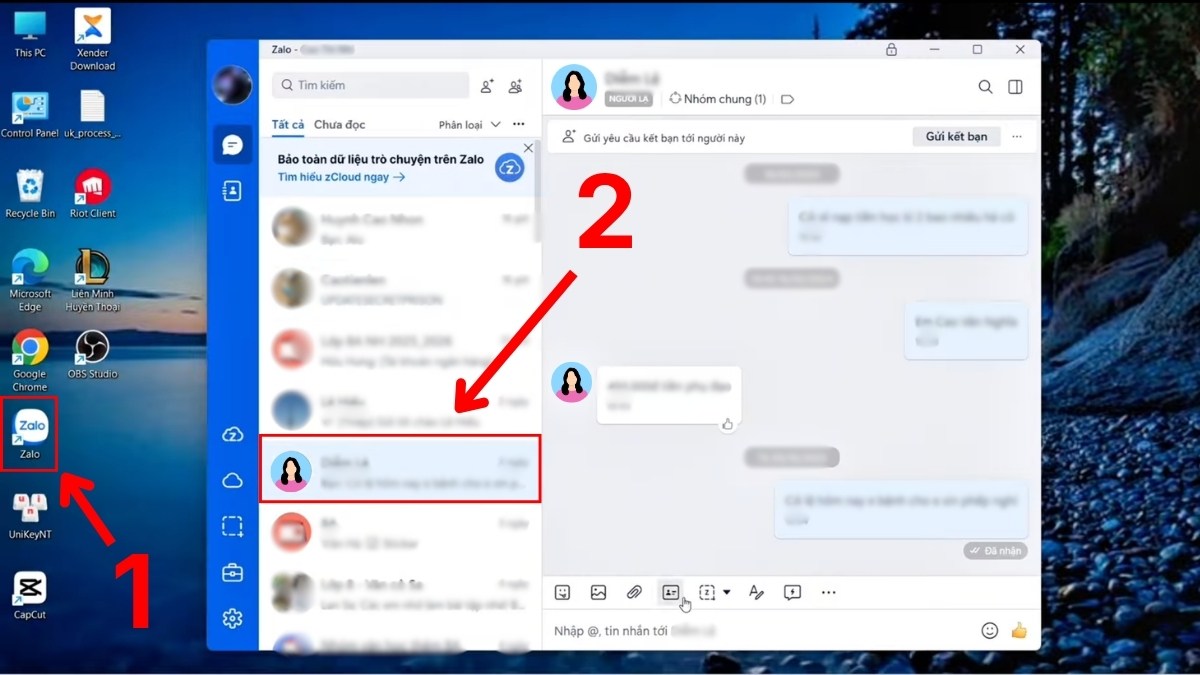1200x675 pixels.
Task: Expand the Phân loại dropdown
Action: pyautogui.click(x=470, y=125)
